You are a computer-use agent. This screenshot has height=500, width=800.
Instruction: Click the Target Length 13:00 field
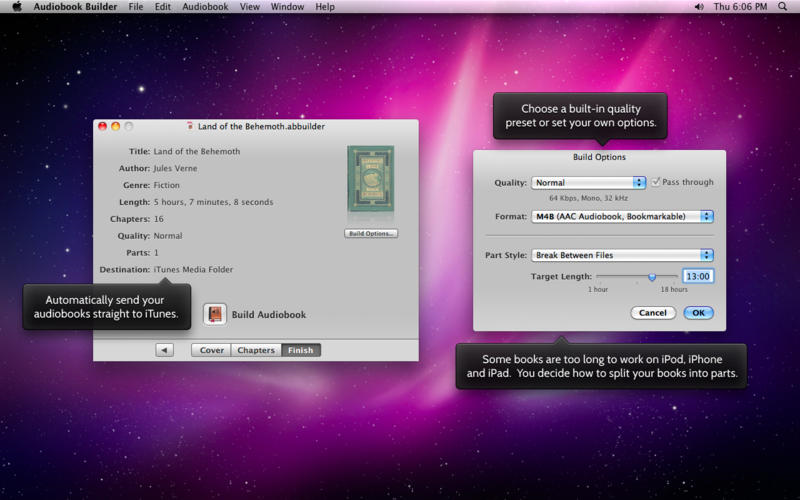pyautogui.click(x=697, y=276)
